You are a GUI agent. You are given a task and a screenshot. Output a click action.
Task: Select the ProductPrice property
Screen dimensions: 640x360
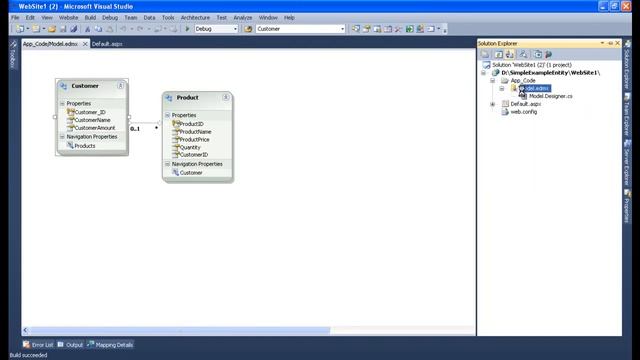(195, 140)
